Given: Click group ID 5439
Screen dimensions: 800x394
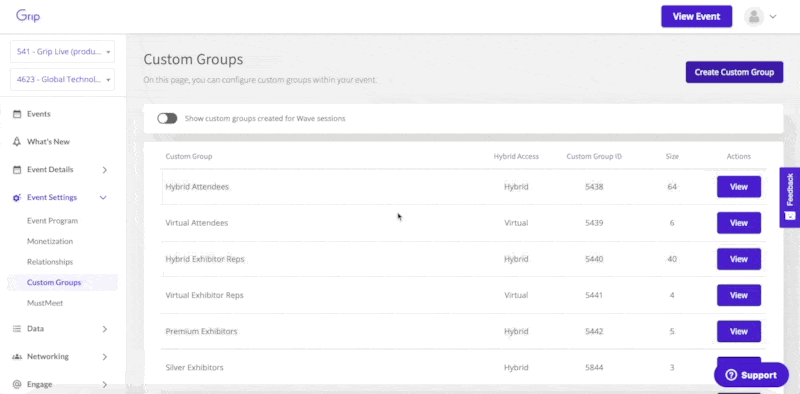Looking at the screenshot, I should (x=594, y=223).
